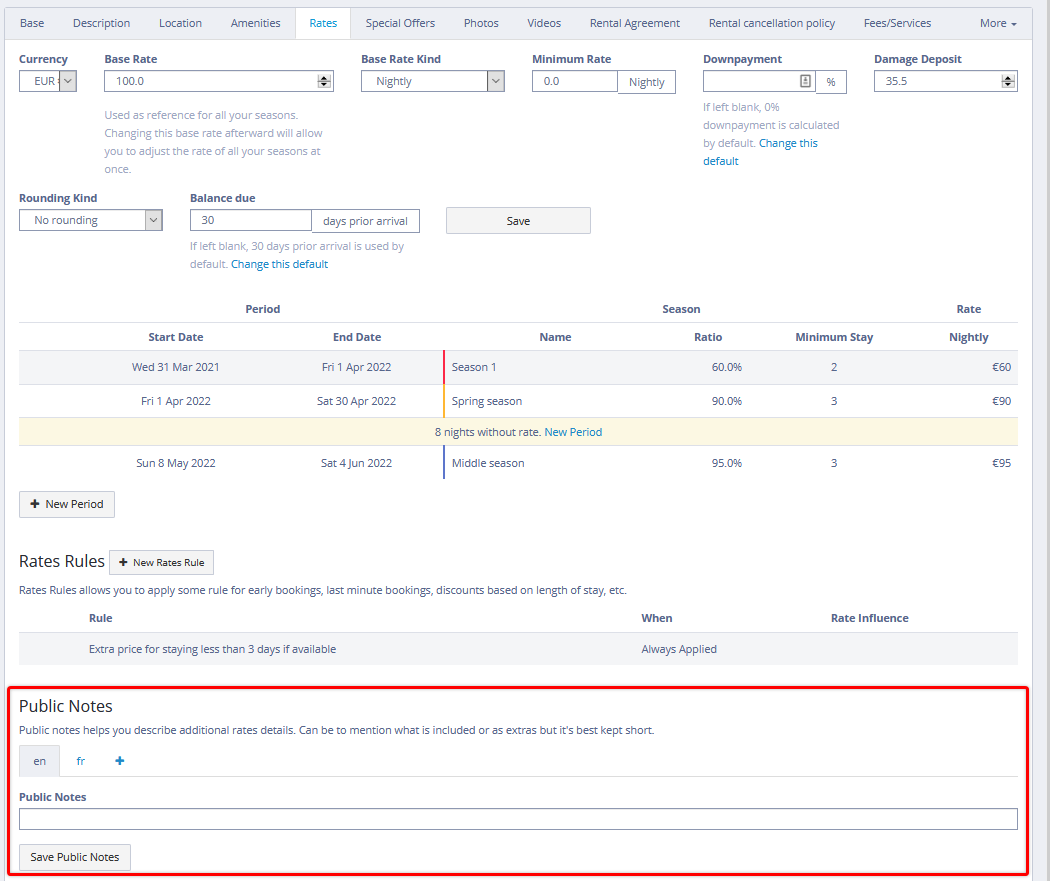Add a New Rates Rule
This screenshot has width=1050, height=881.
coord(161,562)
